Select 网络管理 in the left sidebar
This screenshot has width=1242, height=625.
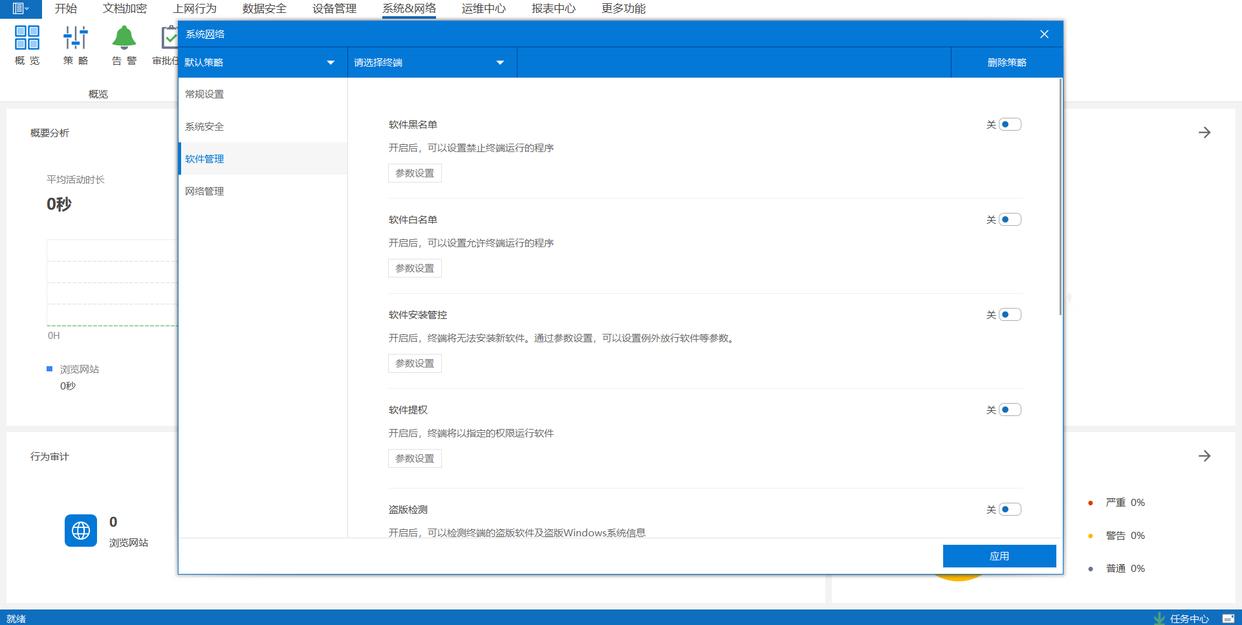pyautogui.click(x=205, y=191)
